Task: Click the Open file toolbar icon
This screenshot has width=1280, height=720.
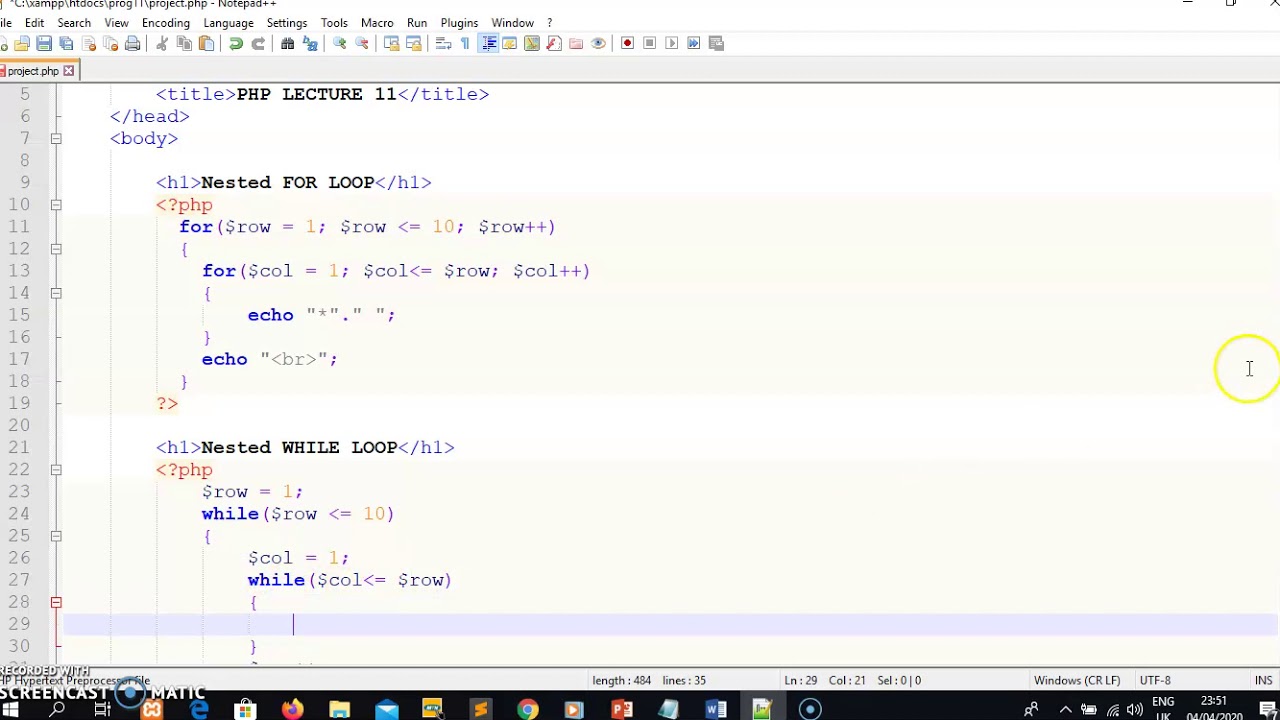Action: click(22, 43)
